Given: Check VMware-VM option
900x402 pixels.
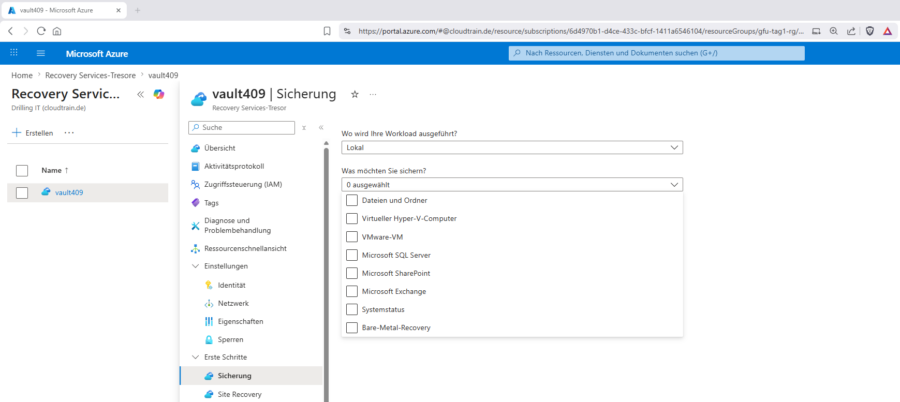Looking at the screenshot, I should pyautogui.click(x=352, y=237).
